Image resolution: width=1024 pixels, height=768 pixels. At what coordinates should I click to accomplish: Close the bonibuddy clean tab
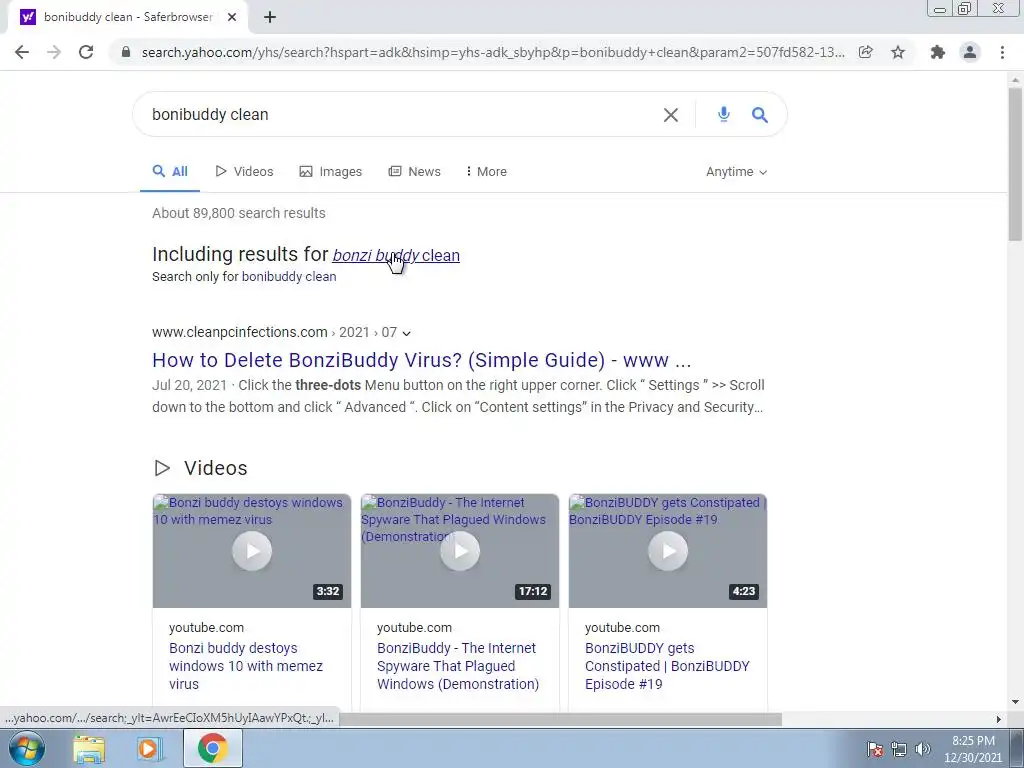point(232,17)
